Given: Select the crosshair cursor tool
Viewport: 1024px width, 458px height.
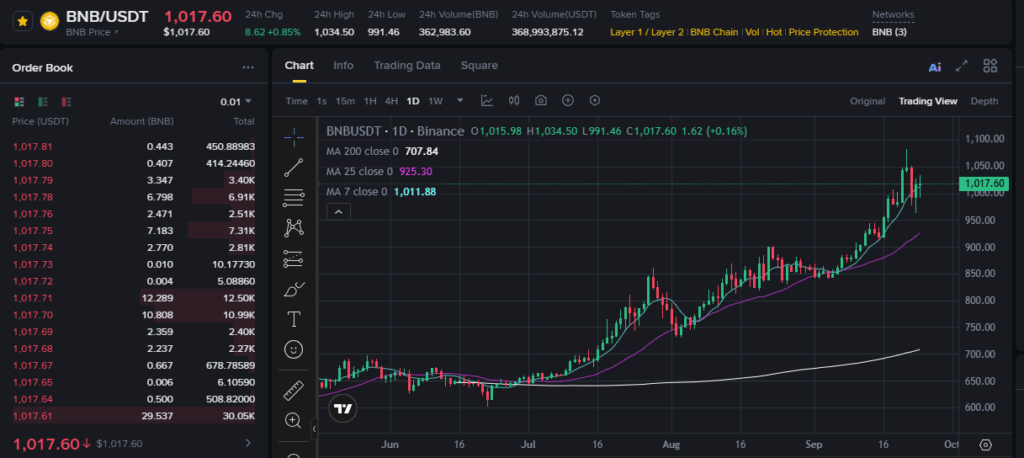Looking at the screenshot, I should pos(294,136).
